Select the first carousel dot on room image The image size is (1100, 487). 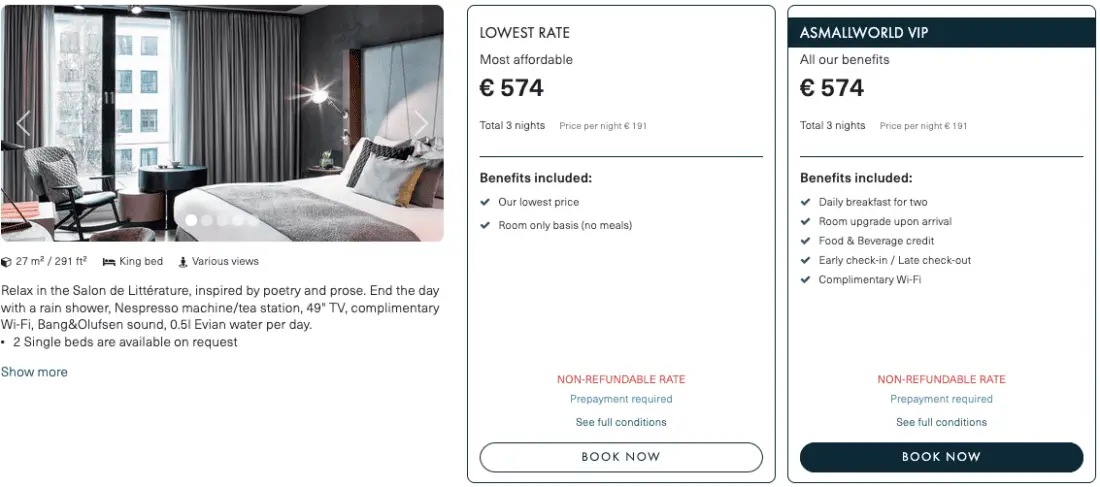[191, 220]
